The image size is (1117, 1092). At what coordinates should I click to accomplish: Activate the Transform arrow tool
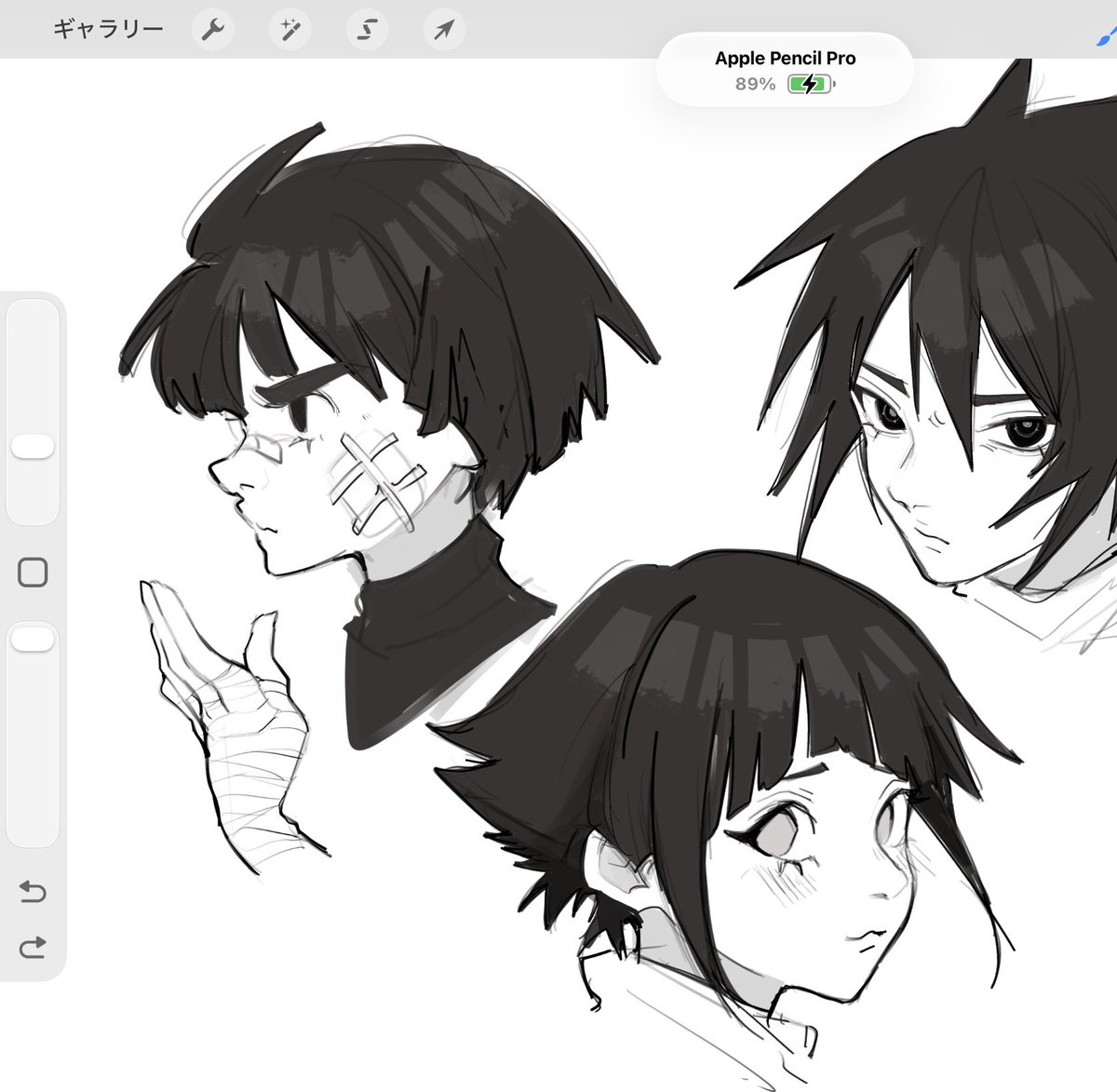(443, 30)
